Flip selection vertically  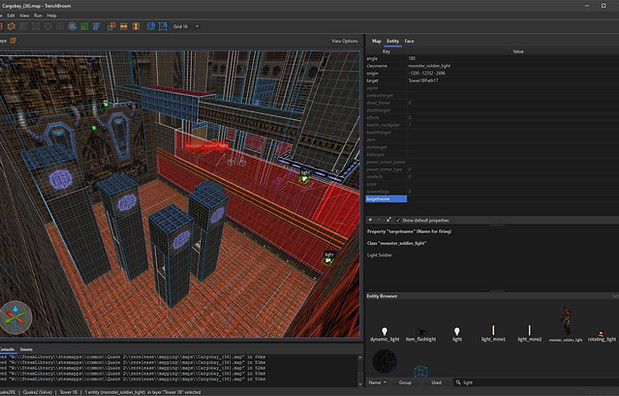click(x=136, y=26)
